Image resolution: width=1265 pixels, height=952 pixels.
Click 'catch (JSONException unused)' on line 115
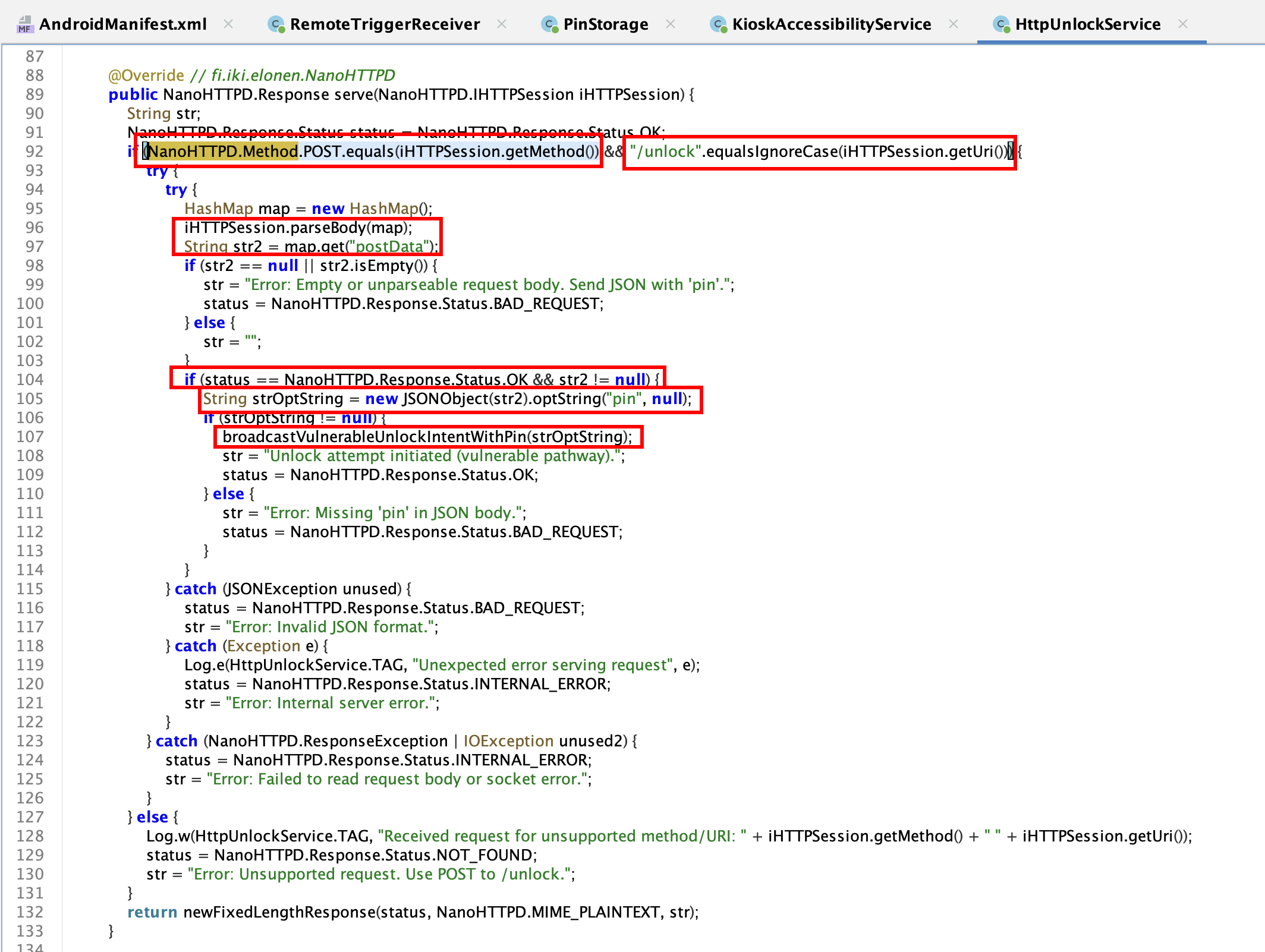tap(288, 589)
